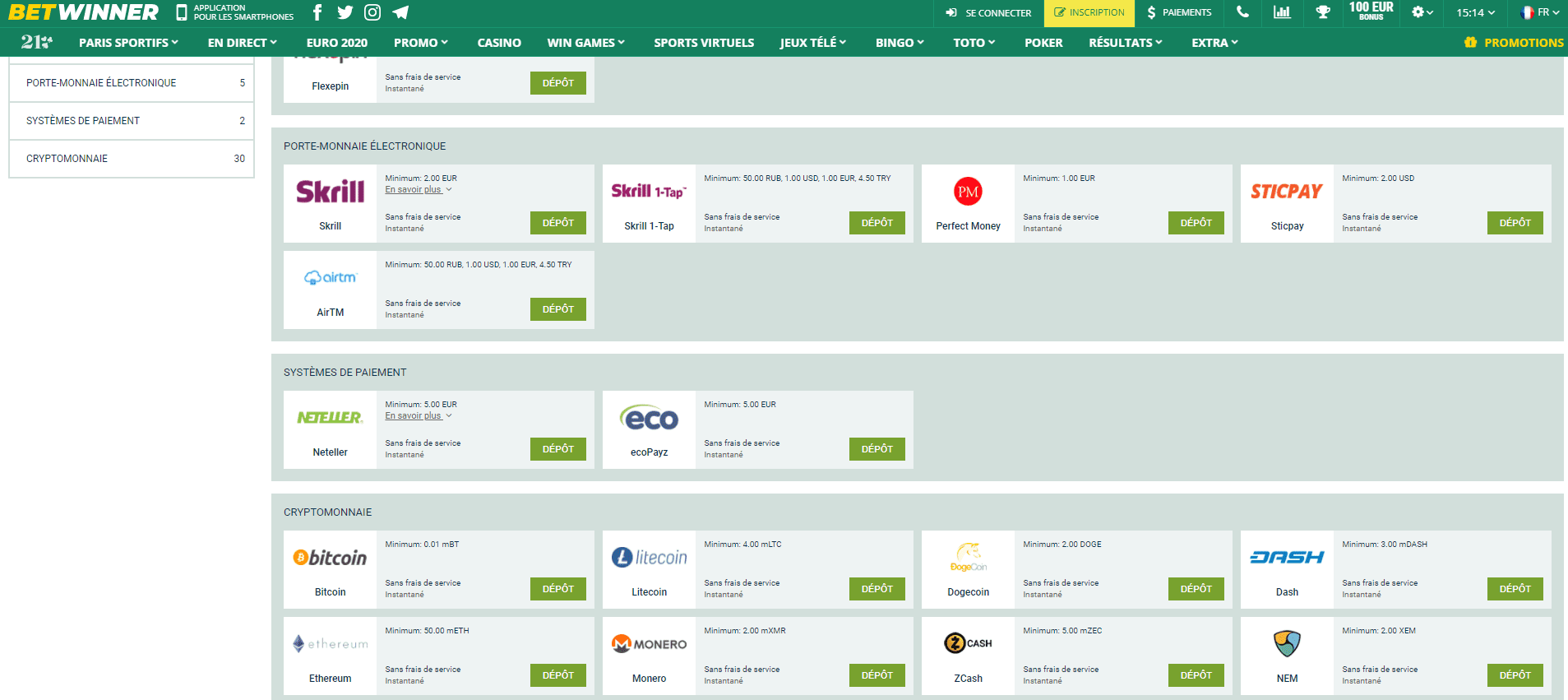Open the Promotions link

(1514, 43)
